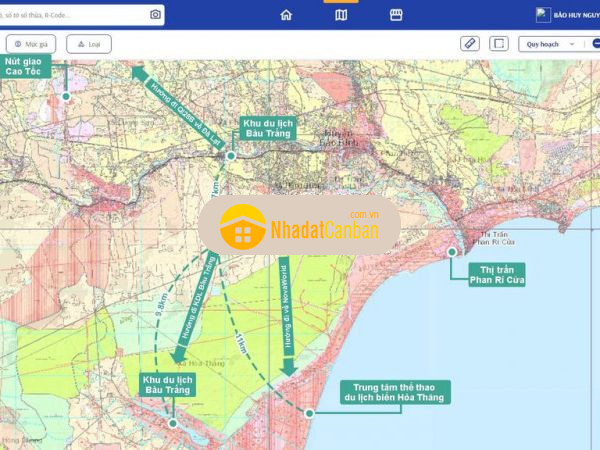Select the ruler measurement tool
Image resolution: width=600 pixels, height=450 pixels.
470,44
